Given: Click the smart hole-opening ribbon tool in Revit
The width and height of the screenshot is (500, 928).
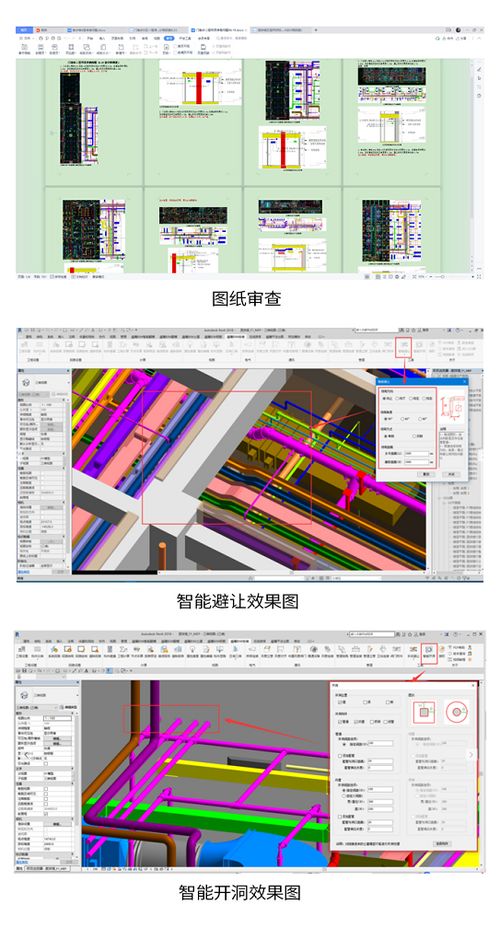Looking at the screenshot, I should [428, 653].
